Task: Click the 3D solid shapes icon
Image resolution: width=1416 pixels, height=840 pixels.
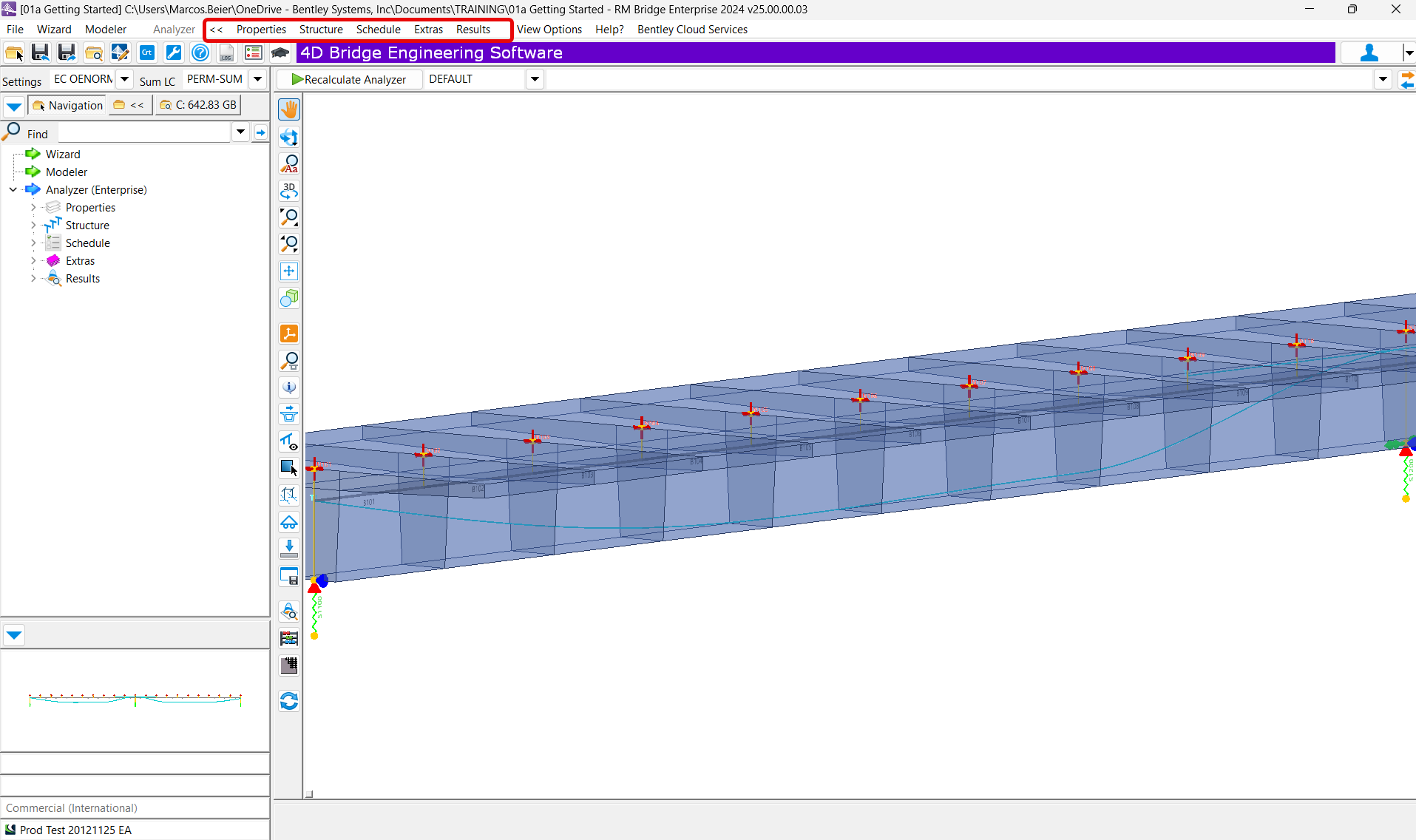Action: click(289, 298)
